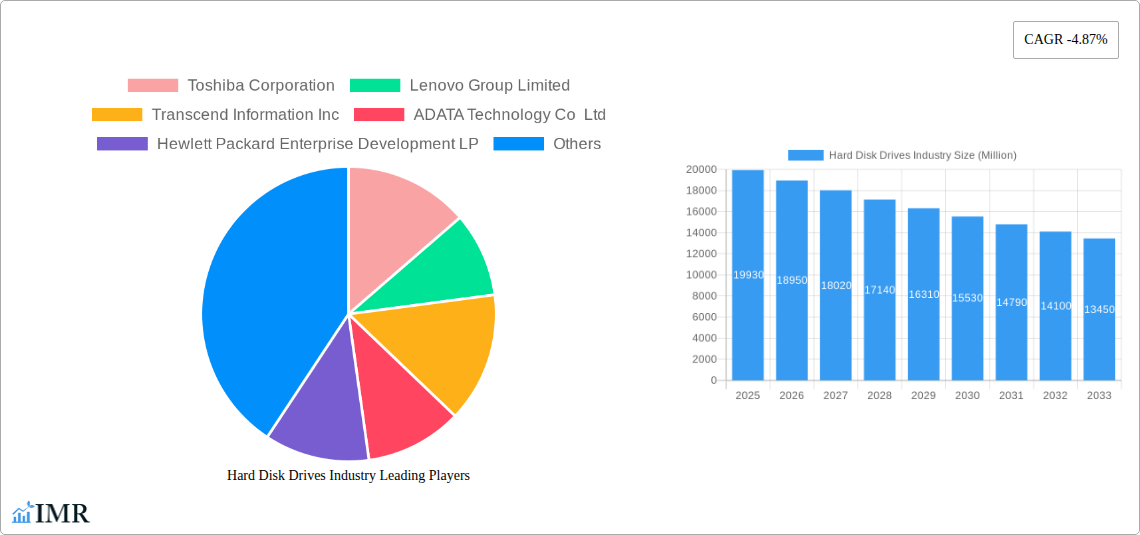The height and width of the screenshot is (535, 1140).
Task: Toggle the Transcend Information Inc legend label
Action: pos(246,115)
